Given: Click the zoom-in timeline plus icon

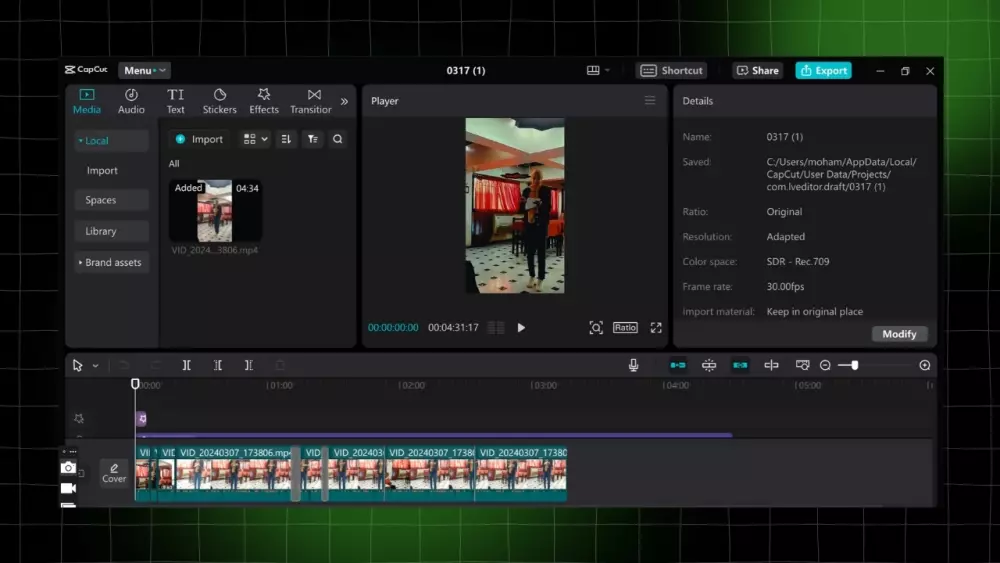Looking at the screenshot, I should click(925, 366).
